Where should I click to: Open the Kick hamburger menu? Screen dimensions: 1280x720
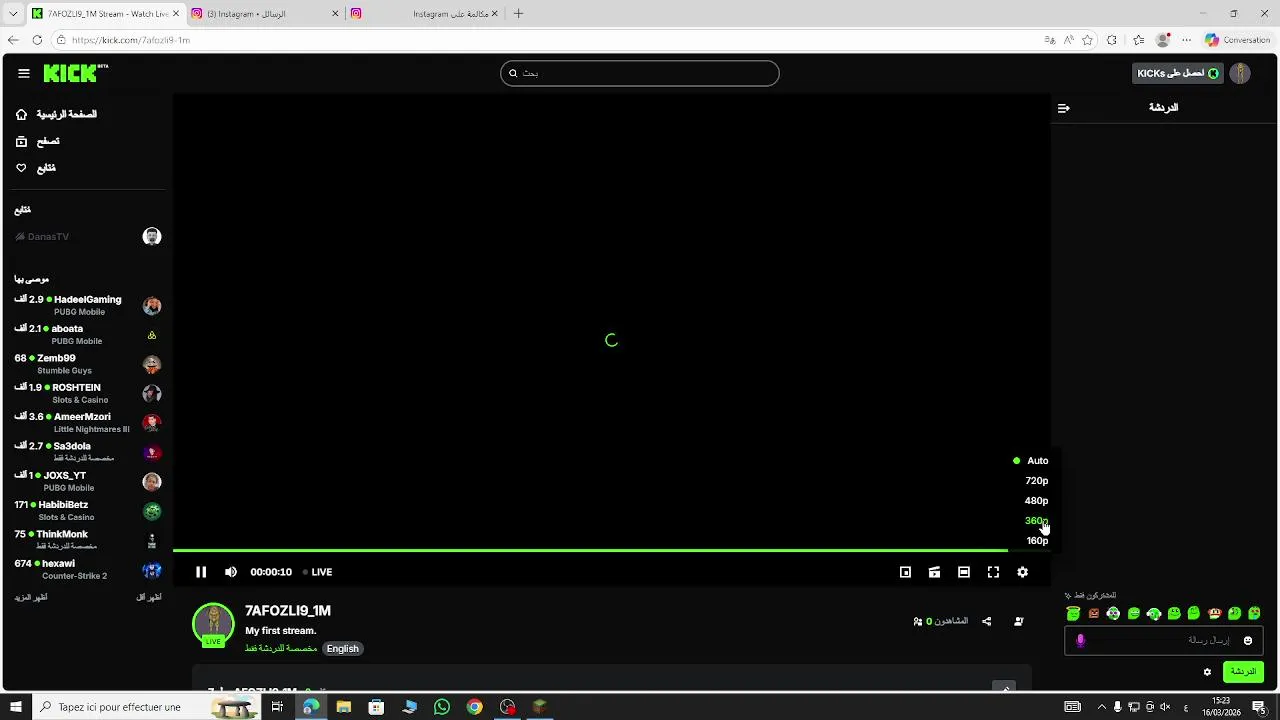click(23, 73)
